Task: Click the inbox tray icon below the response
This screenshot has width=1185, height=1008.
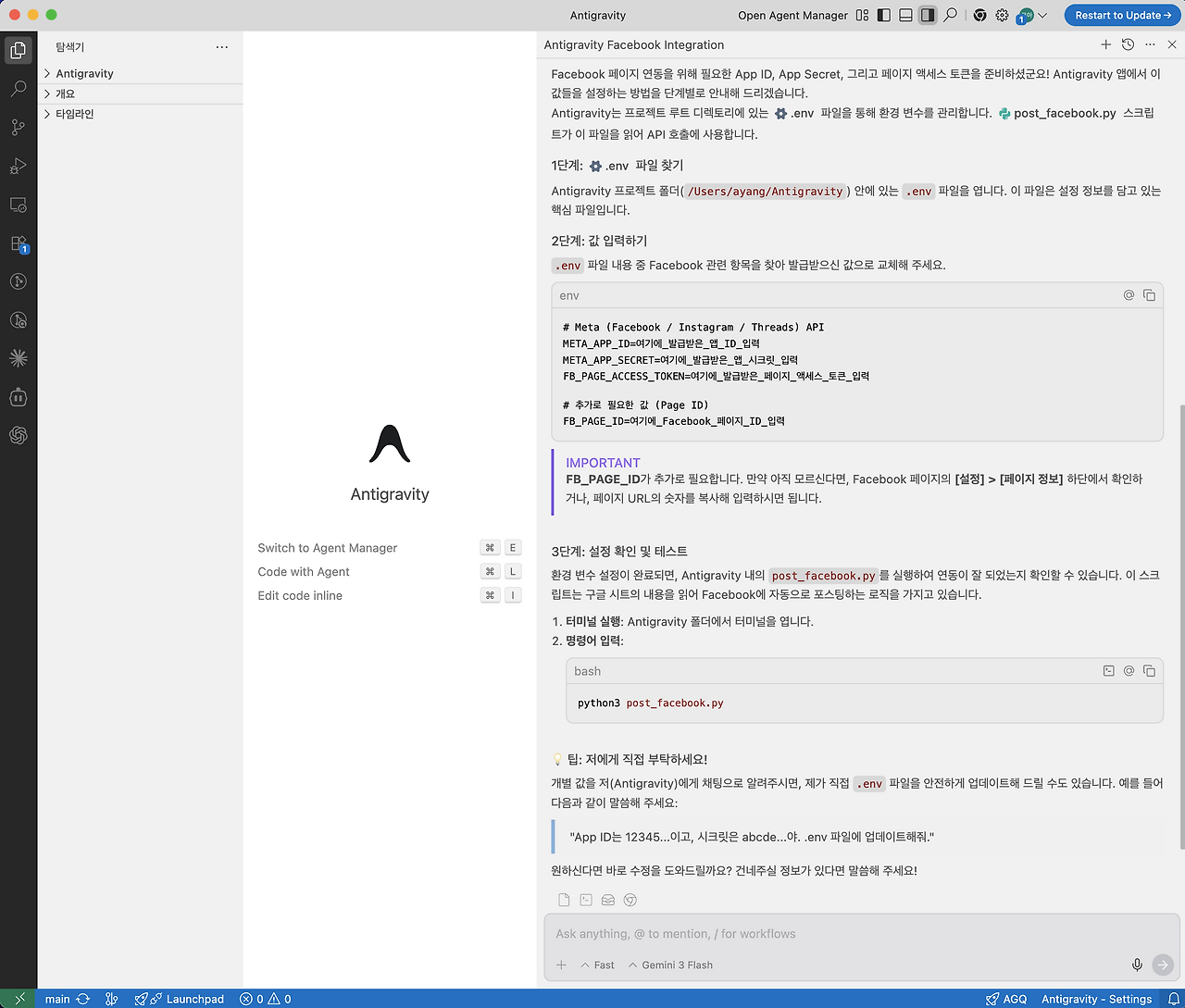Action: [608, 900]
